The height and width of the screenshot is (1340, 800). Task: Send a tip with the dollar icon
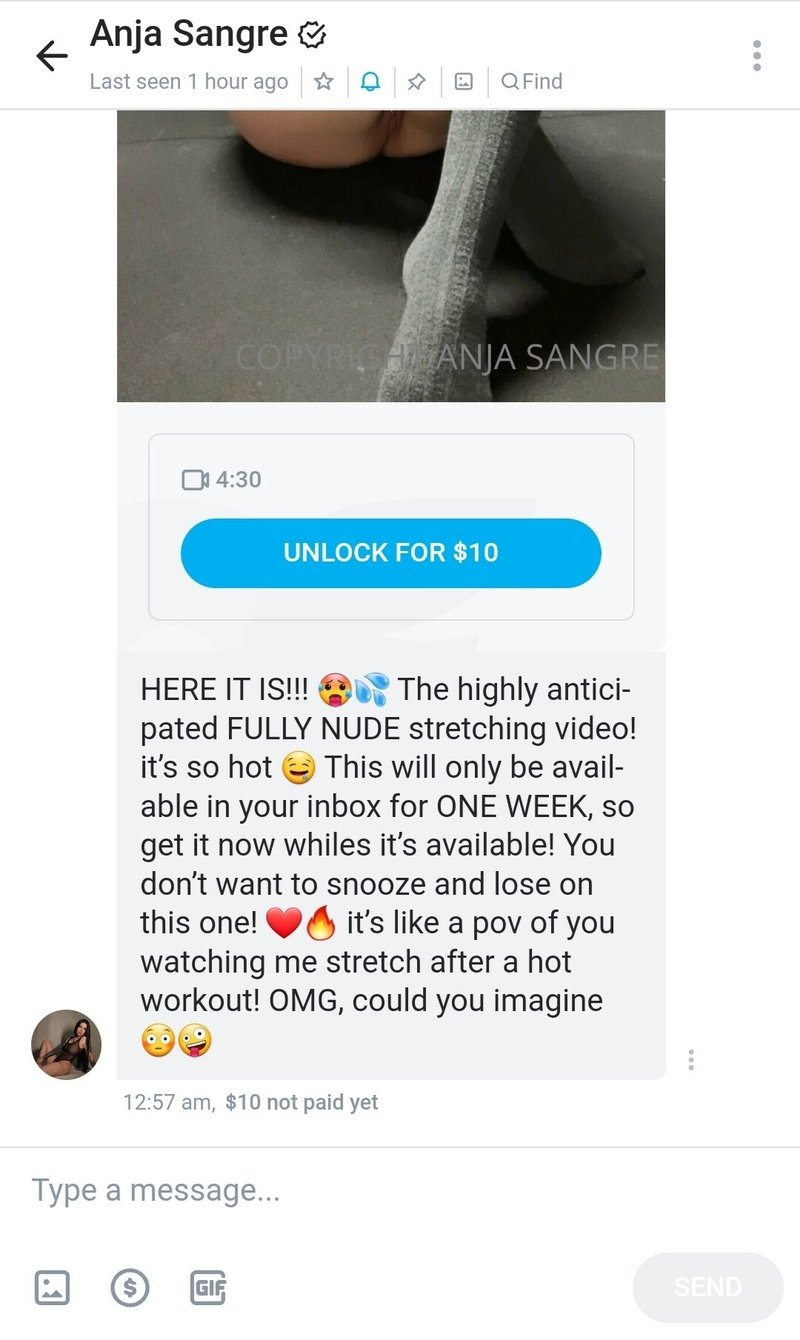coord(130,1286)
